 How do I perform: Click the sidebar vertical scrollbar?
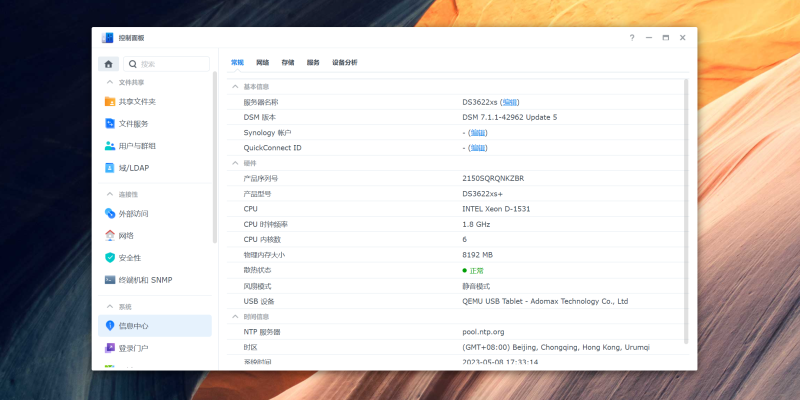click(215, 157)
